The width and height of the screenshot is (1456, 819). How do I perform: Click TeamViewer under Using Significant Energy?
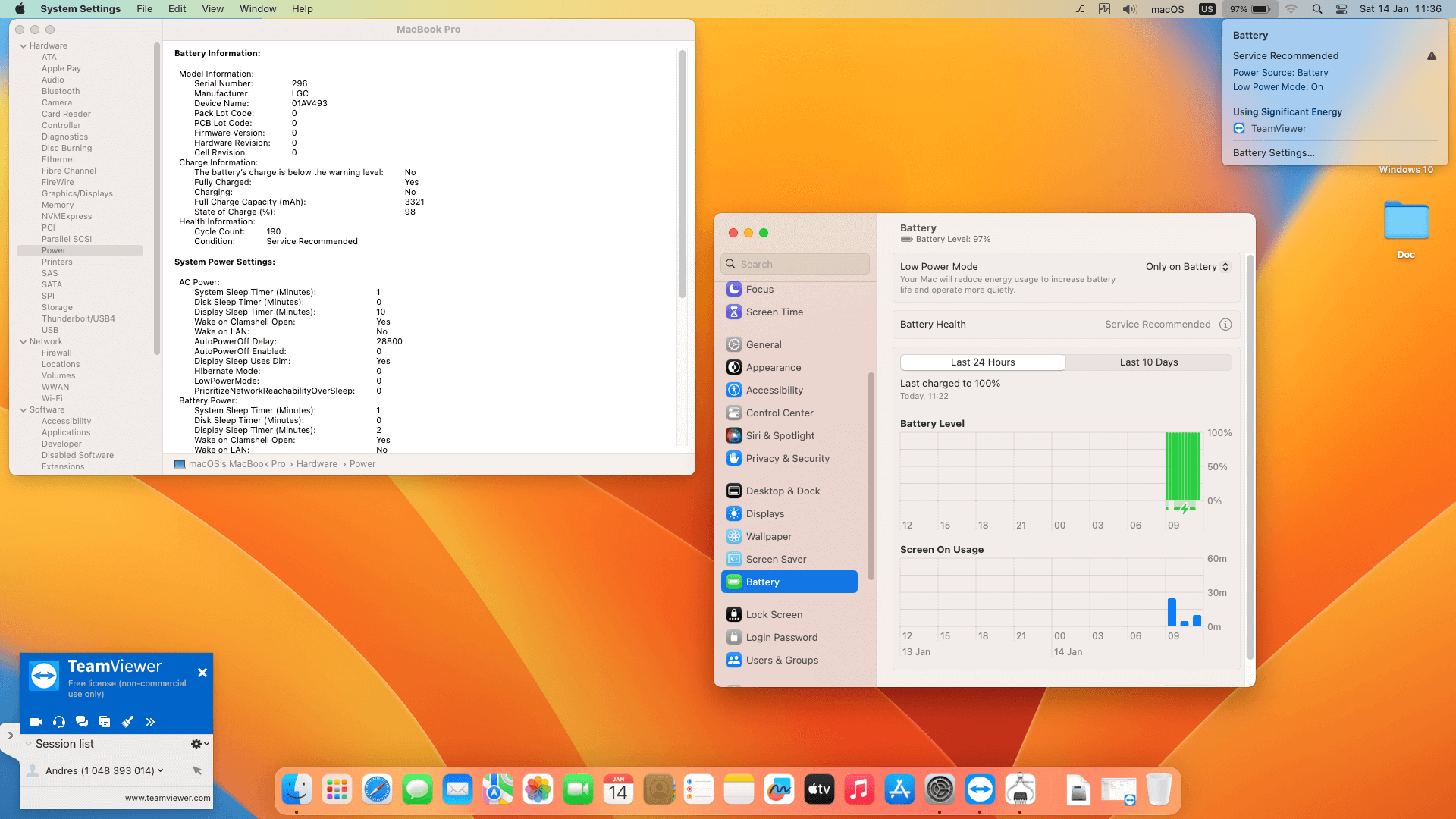(x=1279, y=129)
